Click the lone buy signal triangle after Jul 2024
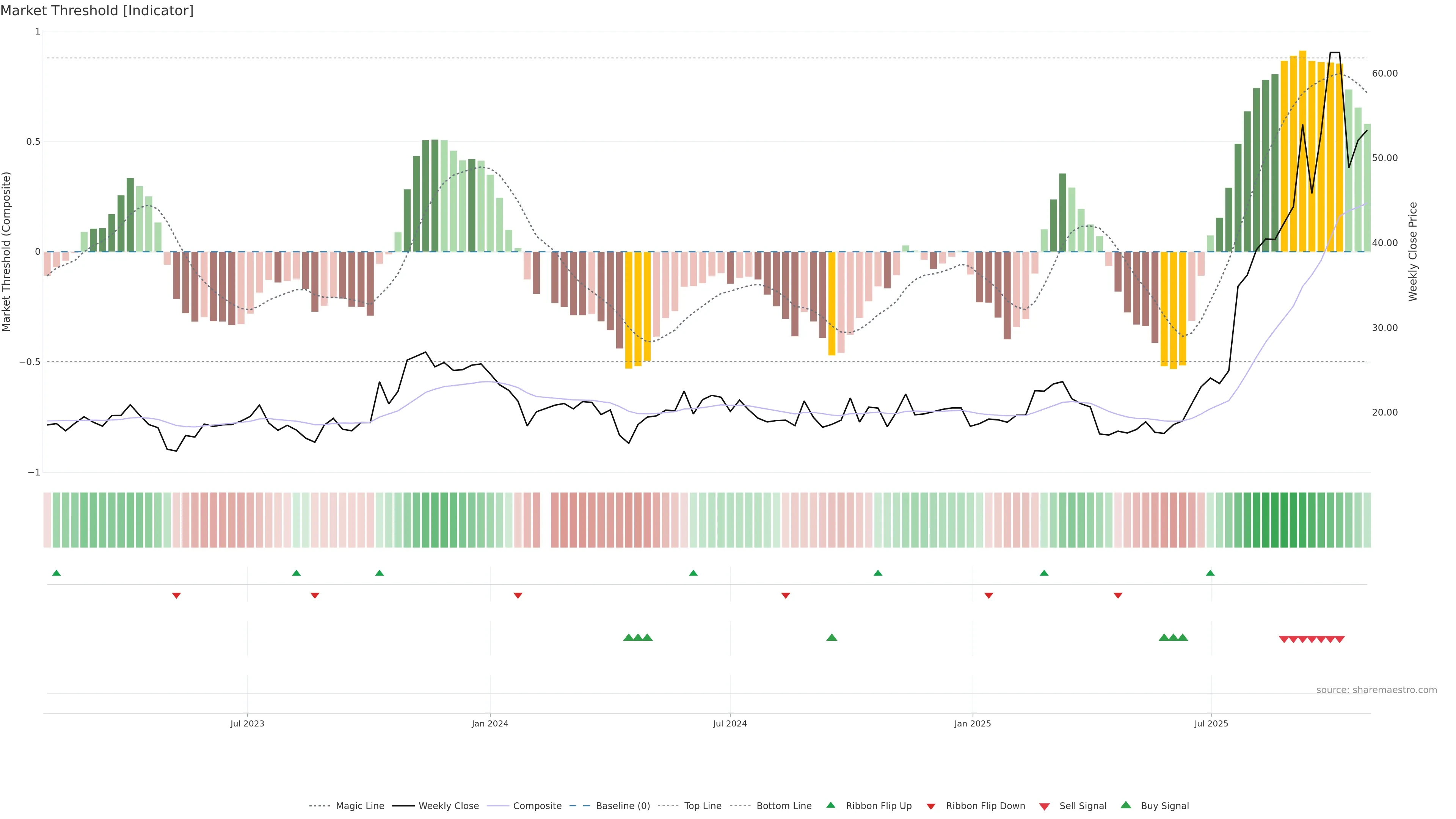Viewport: 1456px width, 819px height. click(x=832, y=637)
